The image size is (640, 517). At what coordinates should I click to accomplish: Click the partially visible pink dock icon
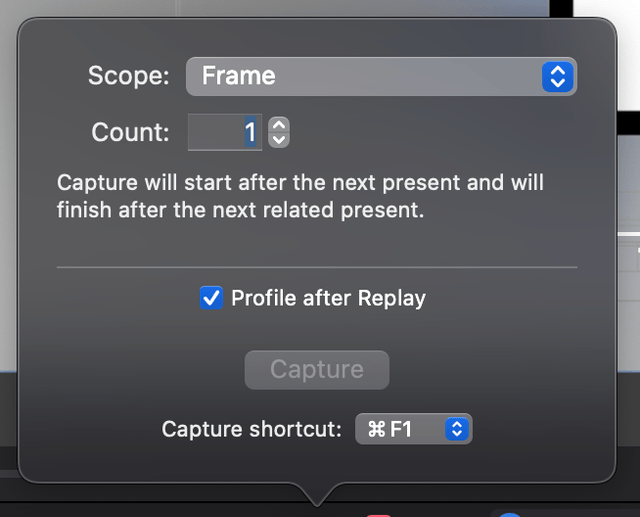(x=379, y=514)
